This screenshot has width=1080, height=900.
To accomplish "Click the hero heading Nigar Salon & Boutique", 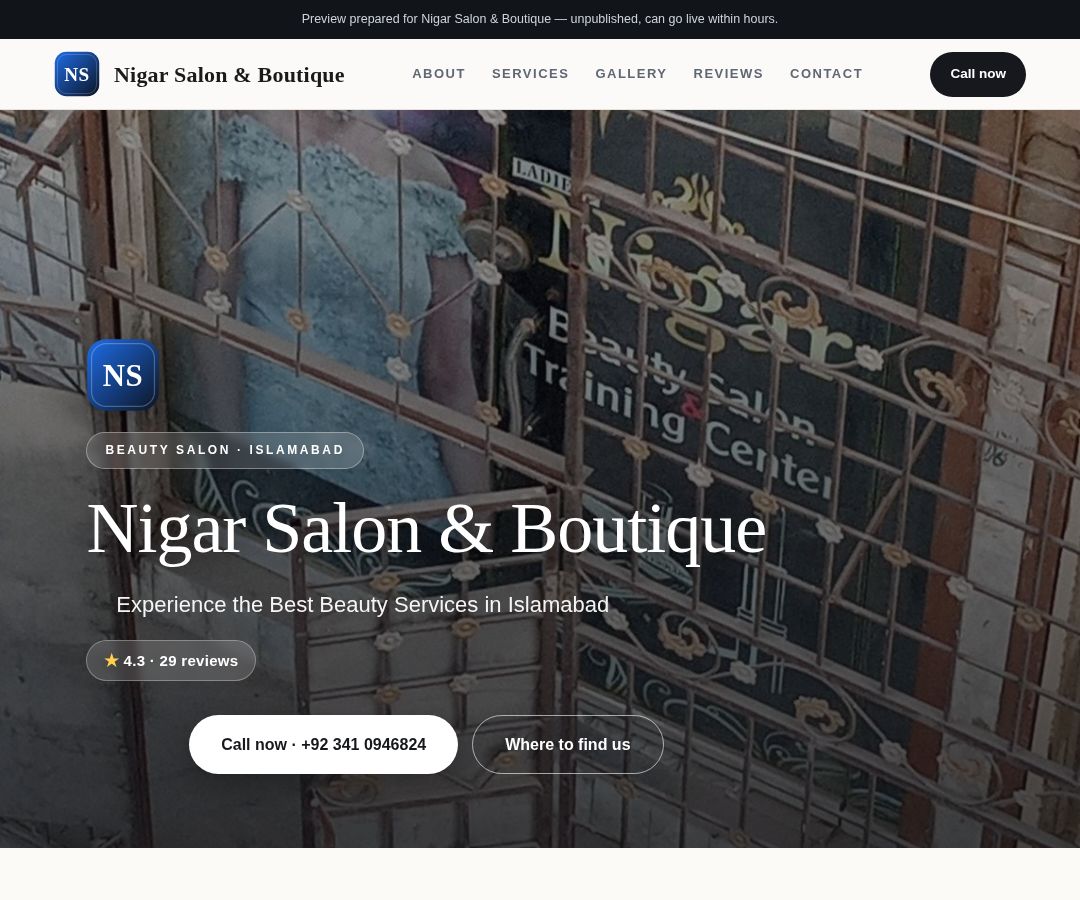I will 426,530.
